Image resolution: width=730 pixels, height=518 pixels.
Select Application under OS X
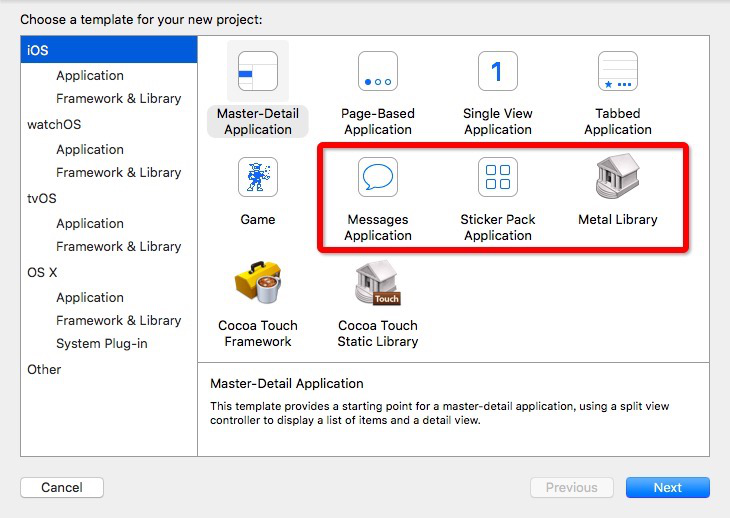(x=90, y=297)
